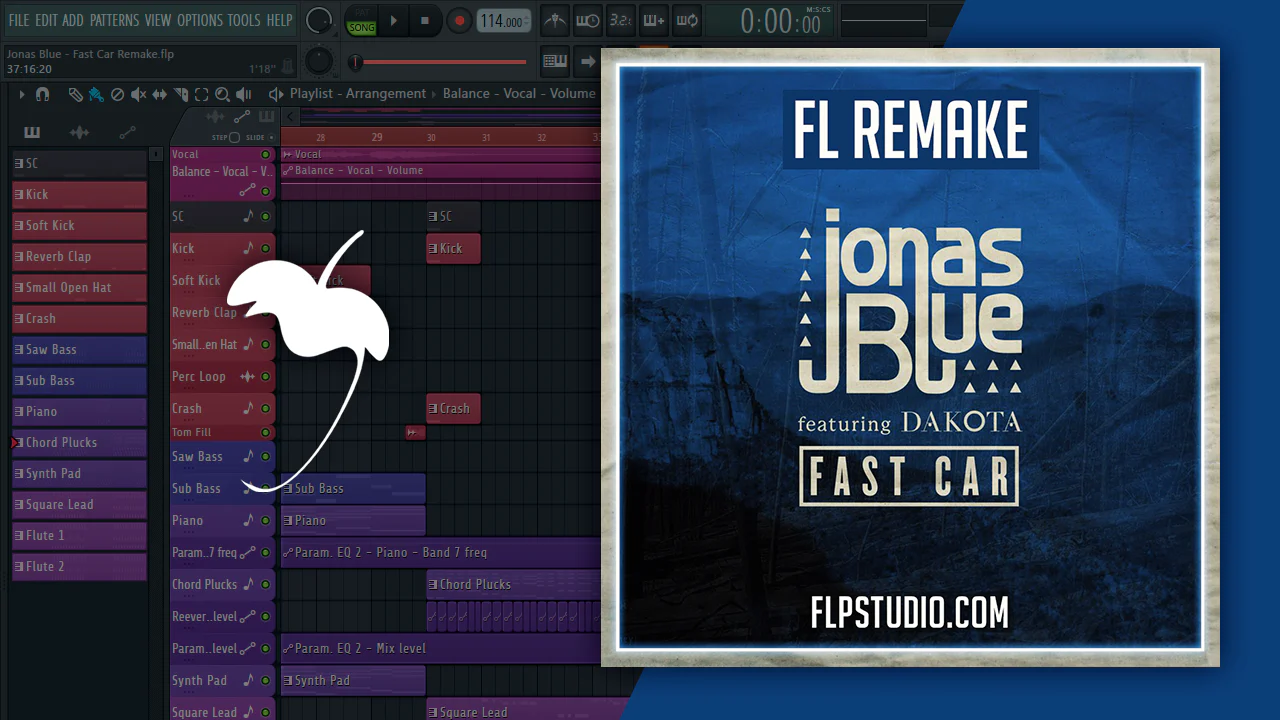Open playlist options menu arrow
This screenshot has height=720, width=1280.
click(x=22, y=94)
